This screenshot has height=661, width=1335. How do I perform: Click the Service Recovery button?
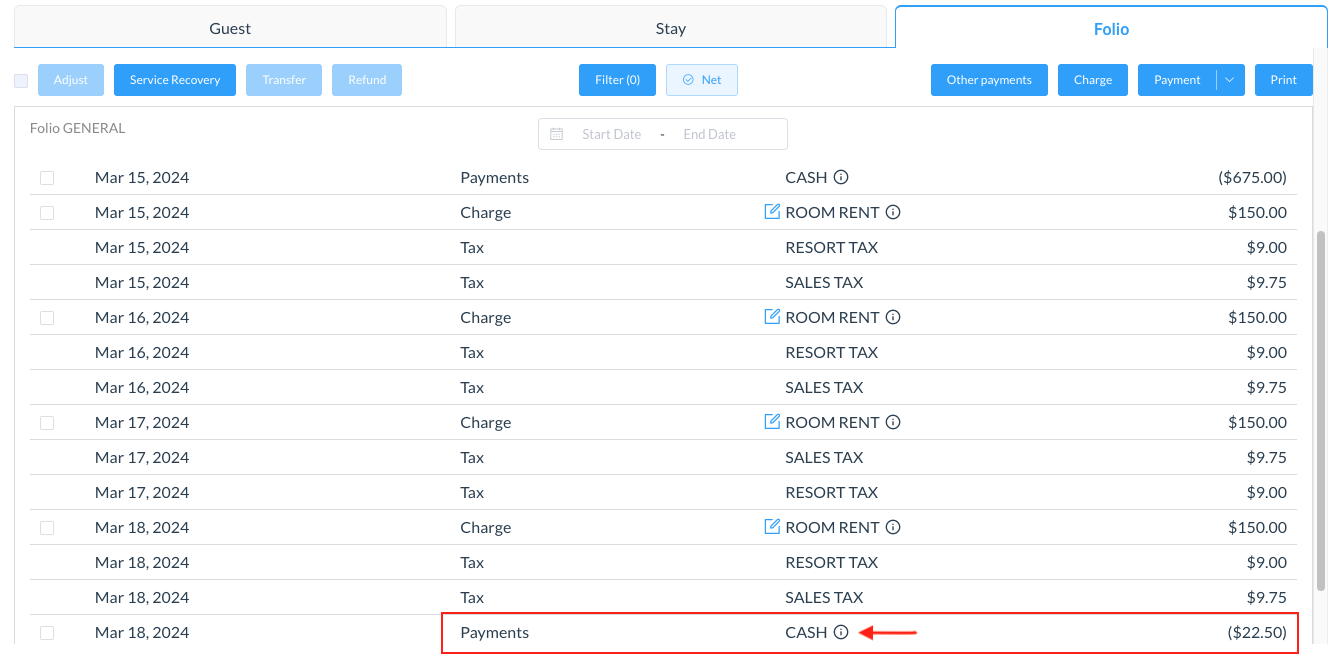coord(175,80)
